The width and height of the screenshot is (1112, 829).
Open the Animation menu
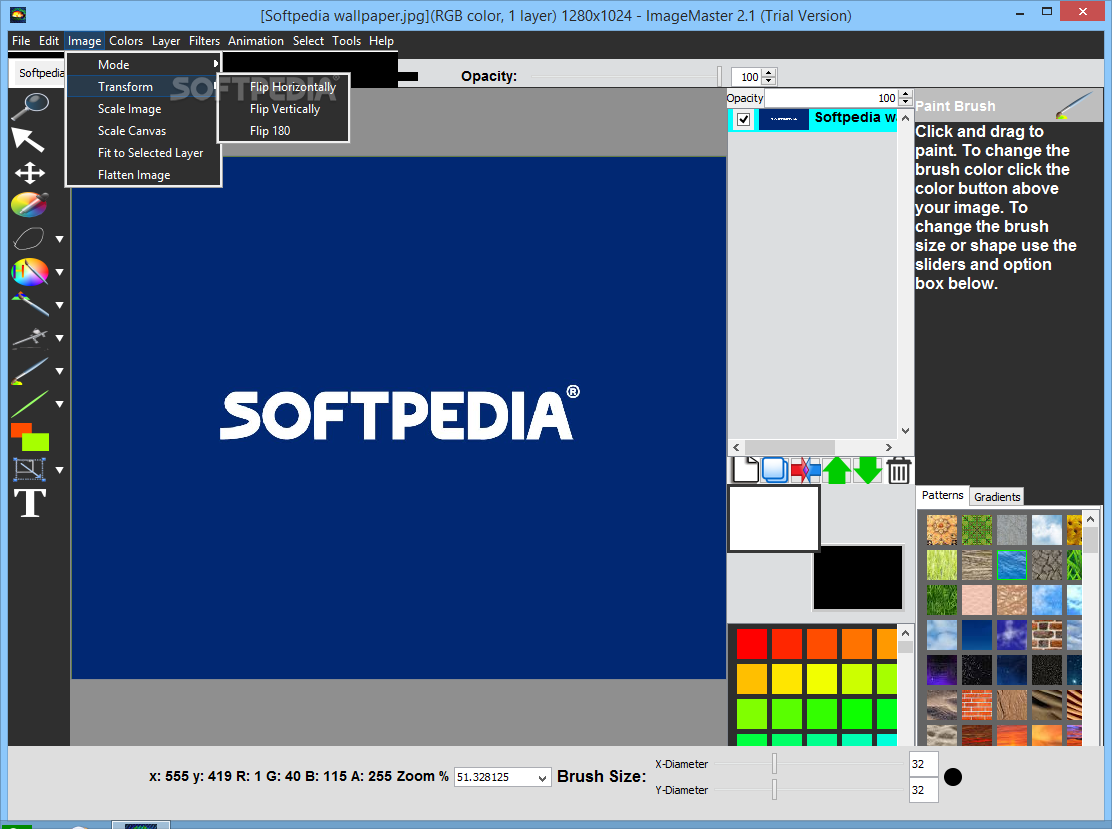pyautogui.click(x=256, y=41)
